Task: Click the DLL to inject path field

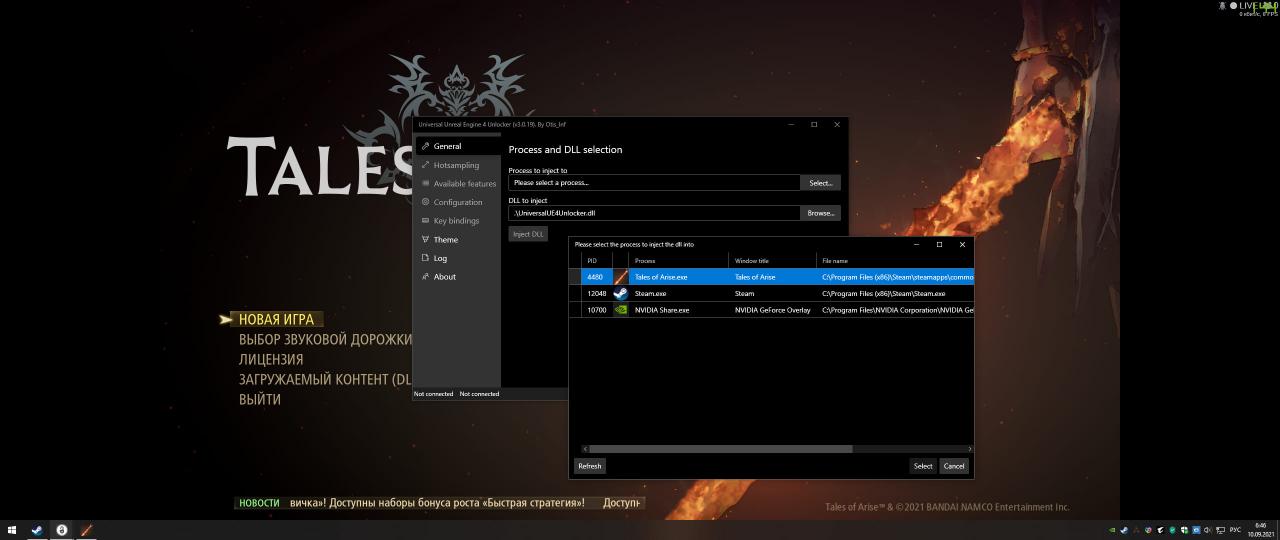Action: coord(654,213)
